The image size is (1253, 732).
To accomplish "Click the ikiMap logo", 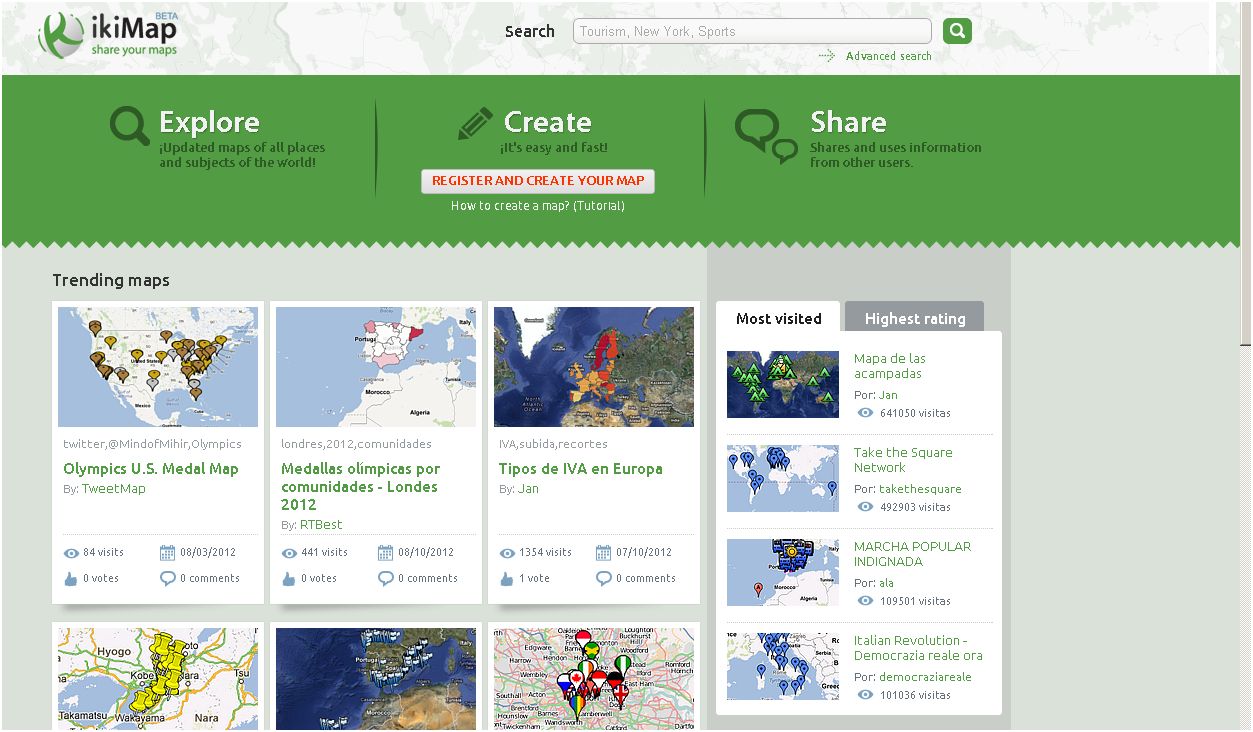I will point(108,35).
